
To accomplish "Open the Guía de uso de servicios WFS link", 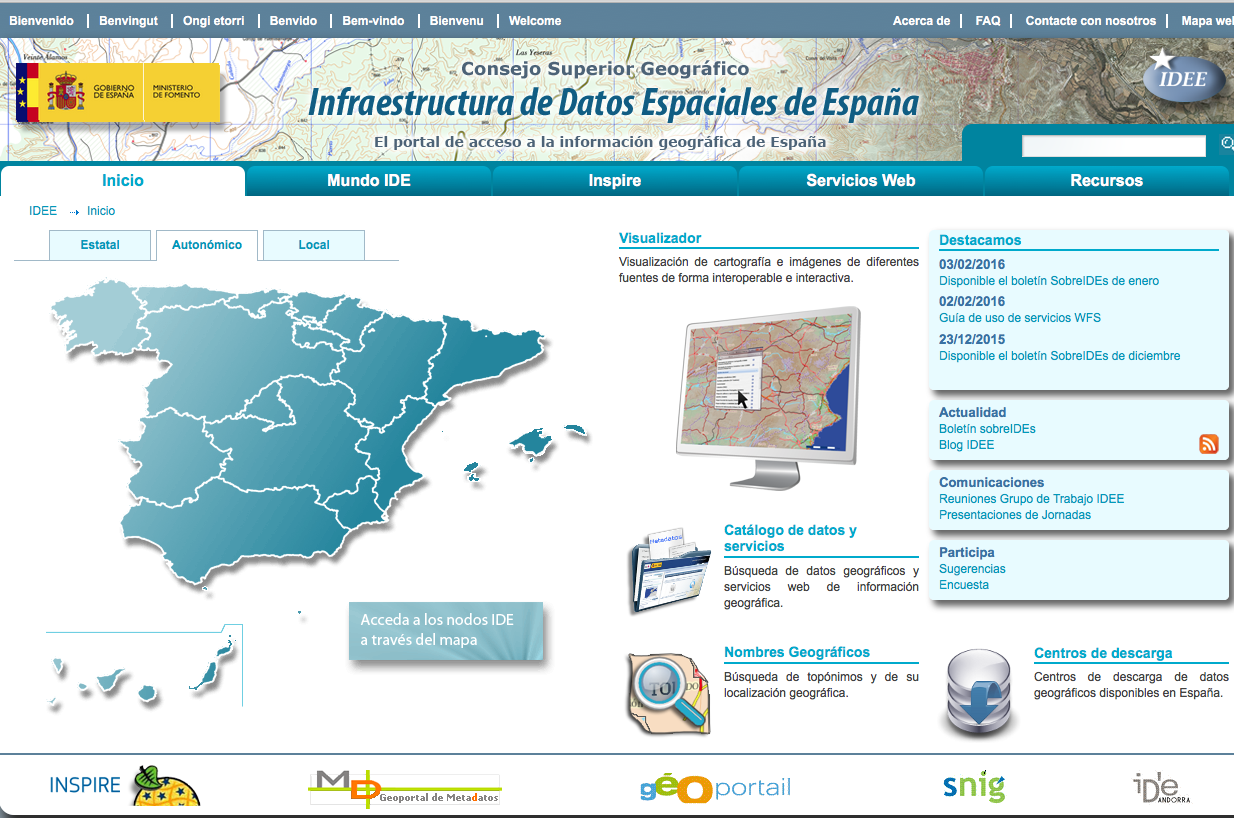I will [x=1019, y=318].
